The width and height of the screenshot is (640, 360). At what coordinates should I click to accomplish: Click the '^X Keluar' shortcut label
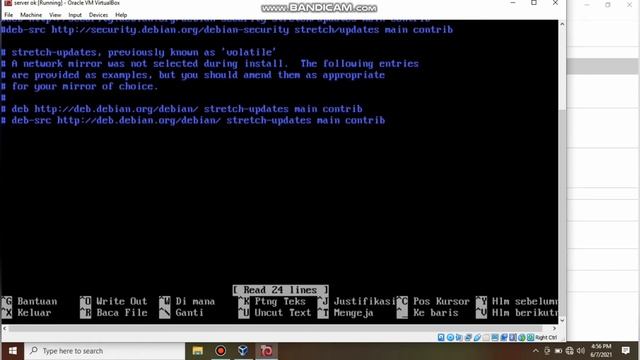(27, 313)
